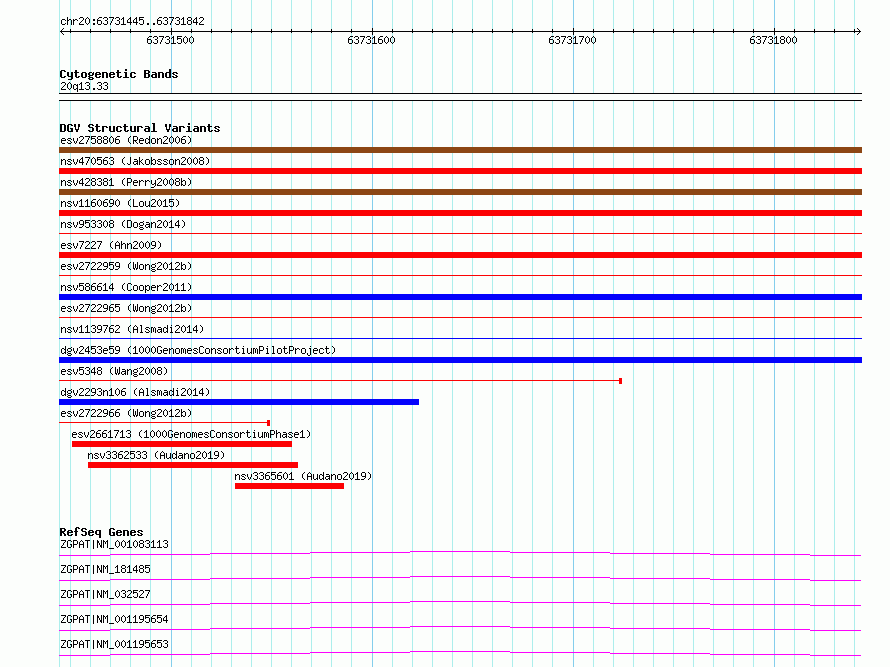Click the dgv2453e59 1000GenomesConsortiumPilotProject label
This screenshot has height=667, width=890.
(198, 350)
